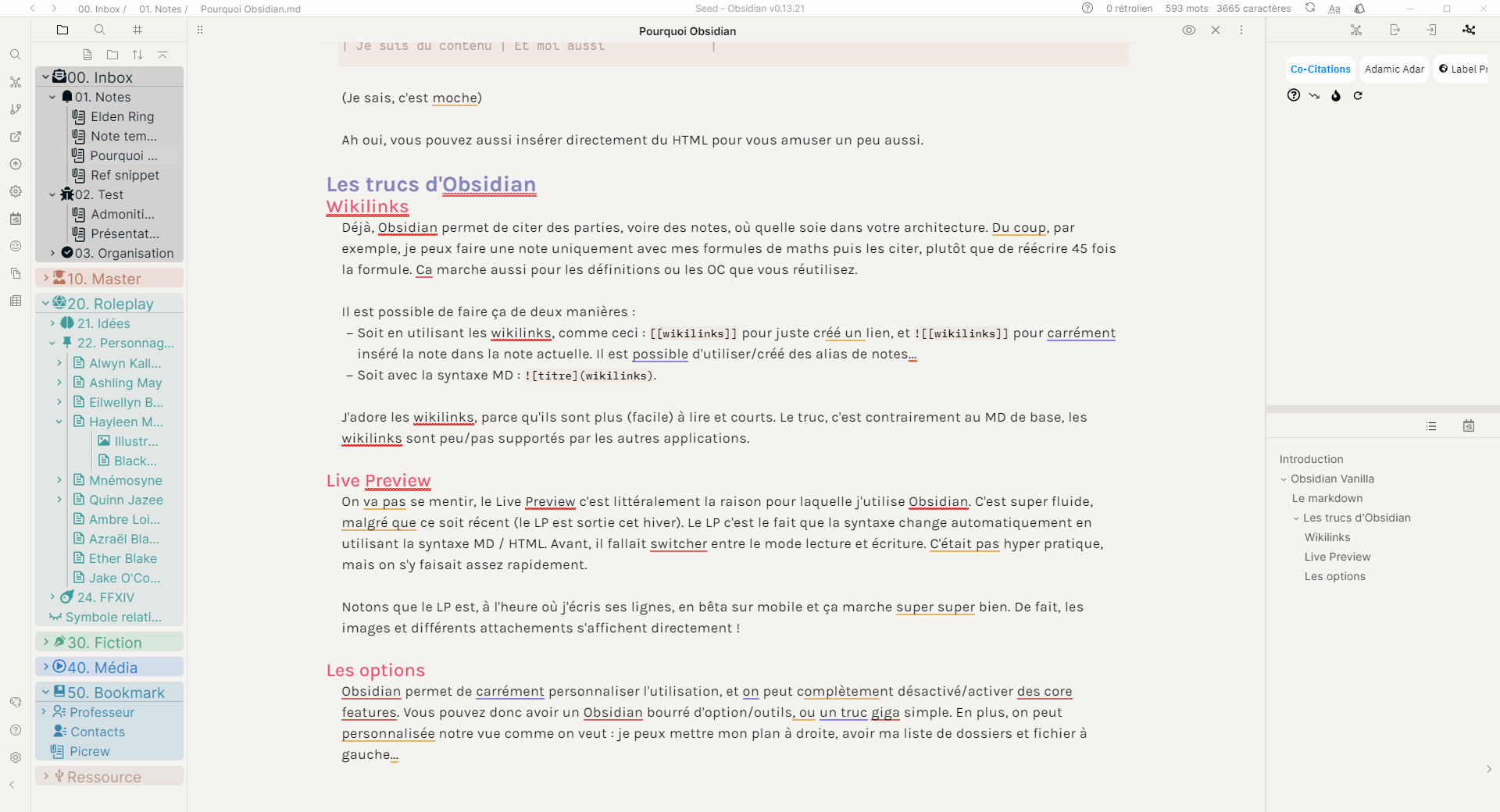The width and height of the screenshot is (1500, 812).
Task: Go to Les options in the outline
Action: pyautogui.click(x=1335, y=576)
